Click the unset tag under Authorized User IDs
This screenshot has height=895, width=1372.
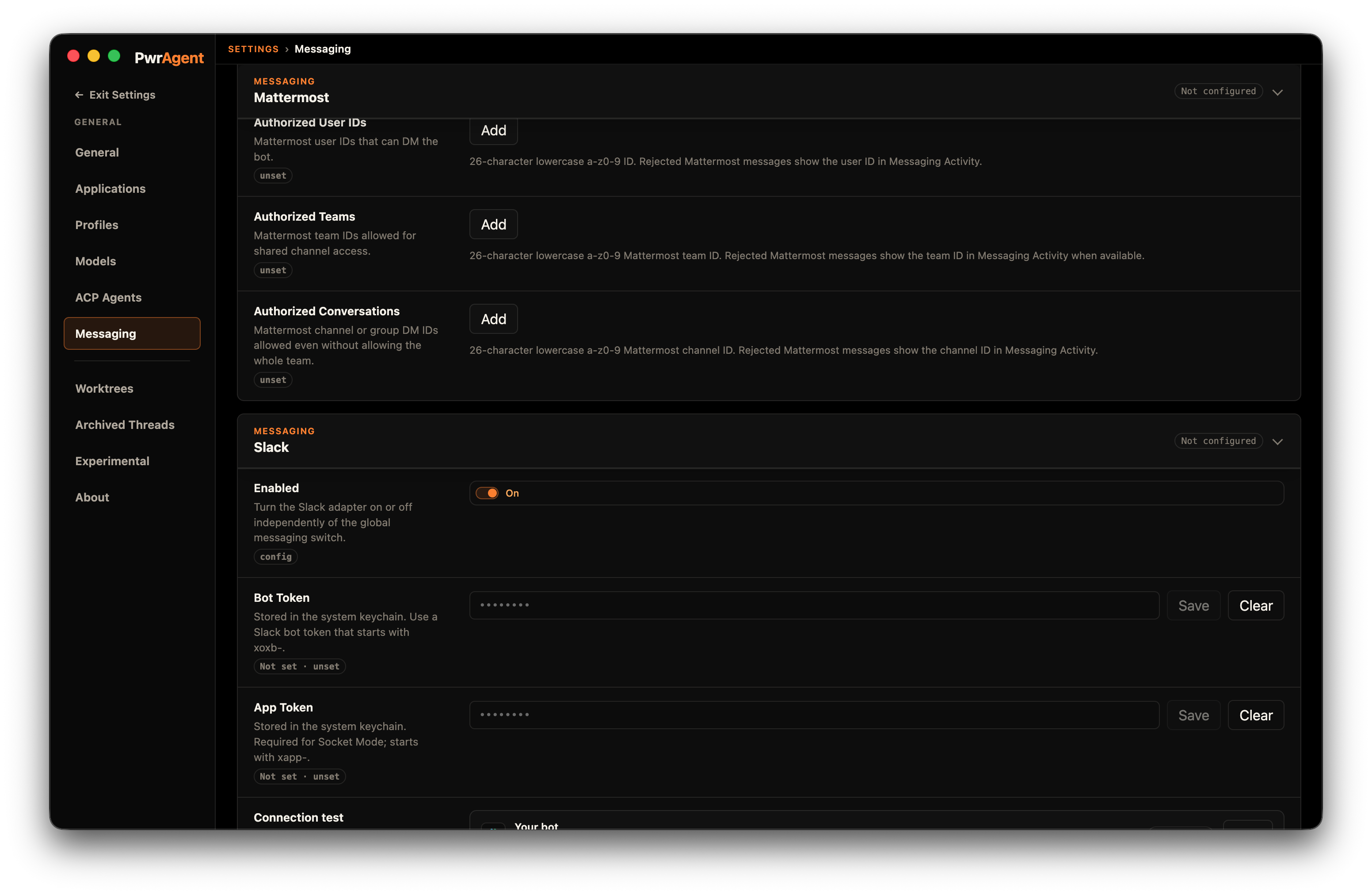click(273, 176)
